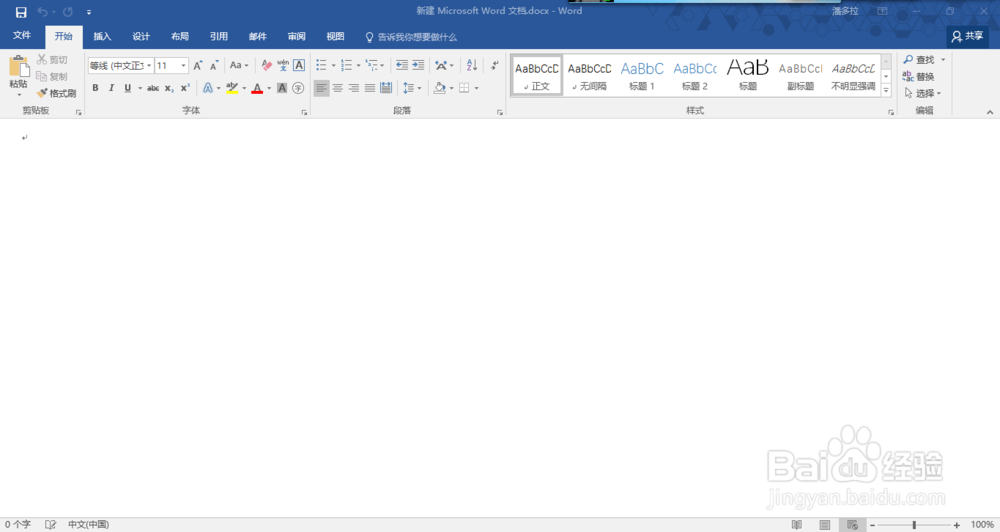Sort the text with the A-Z icon

(472, 65)
